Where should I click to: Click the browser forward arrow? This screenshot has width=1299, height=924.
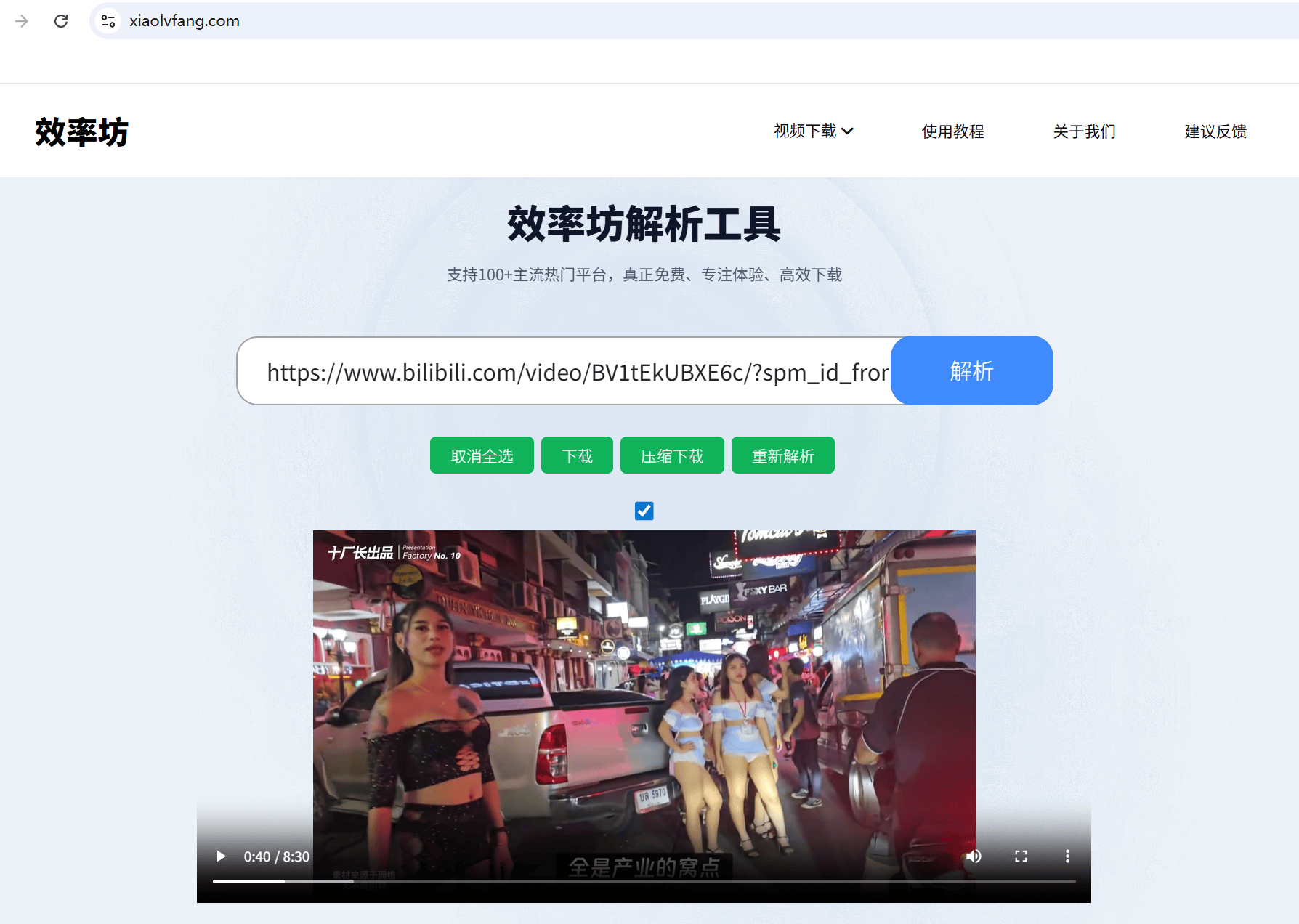click(x=22, y=21)
